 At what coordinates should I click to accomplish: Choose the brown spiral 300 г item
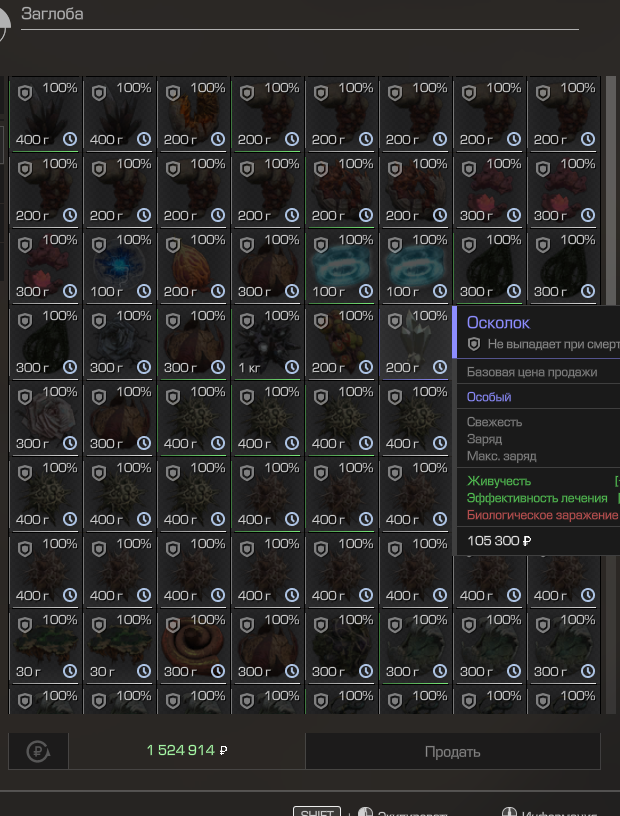click(194, 646)
